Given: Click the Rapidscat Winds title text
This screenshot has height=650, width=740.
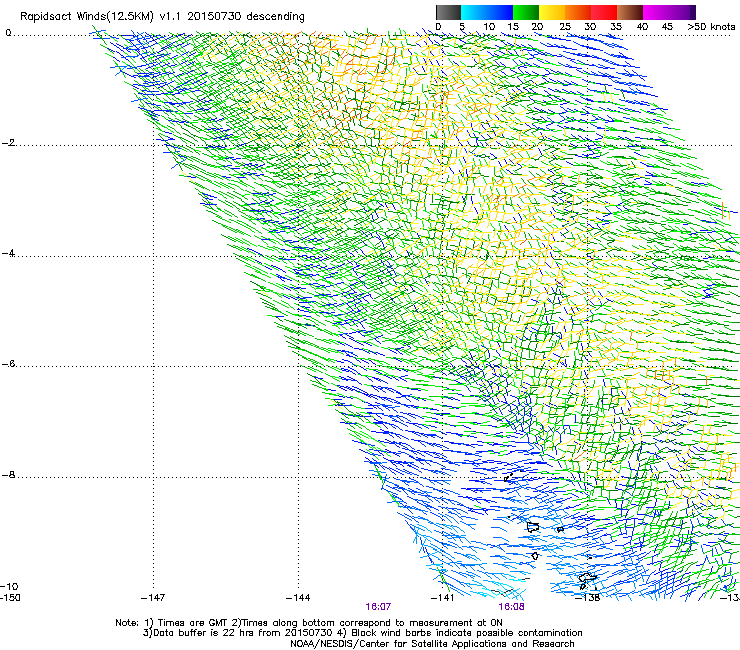Looking at the screenshot, I should click(x=162, y=16).
